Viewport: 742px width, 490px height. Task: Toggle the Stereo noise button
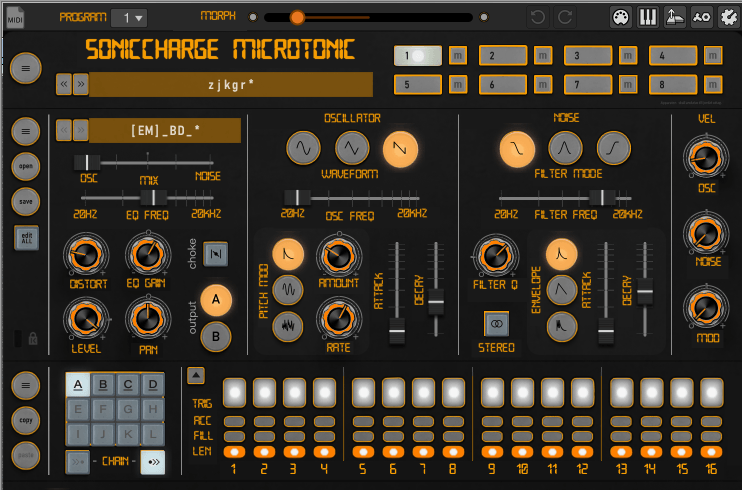496,324
